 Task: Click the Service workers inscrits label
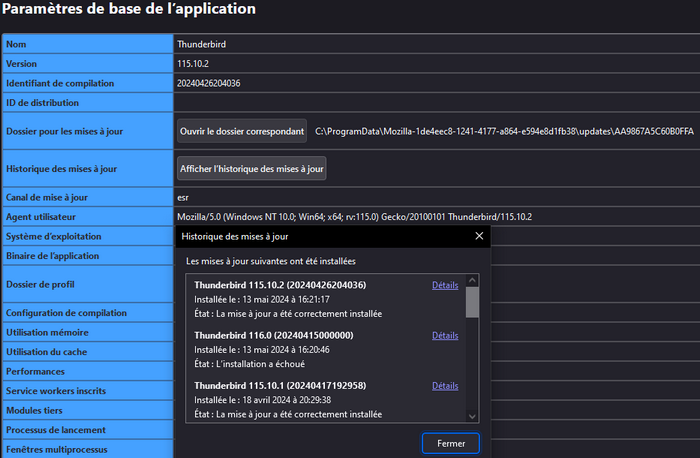pos(56,391)
